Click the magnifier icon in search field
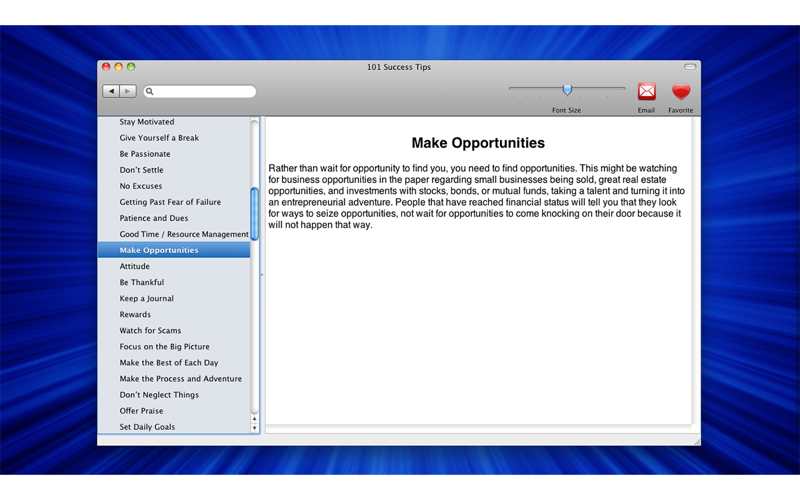Screen dimensions: 800x500 tap(149, 91)
